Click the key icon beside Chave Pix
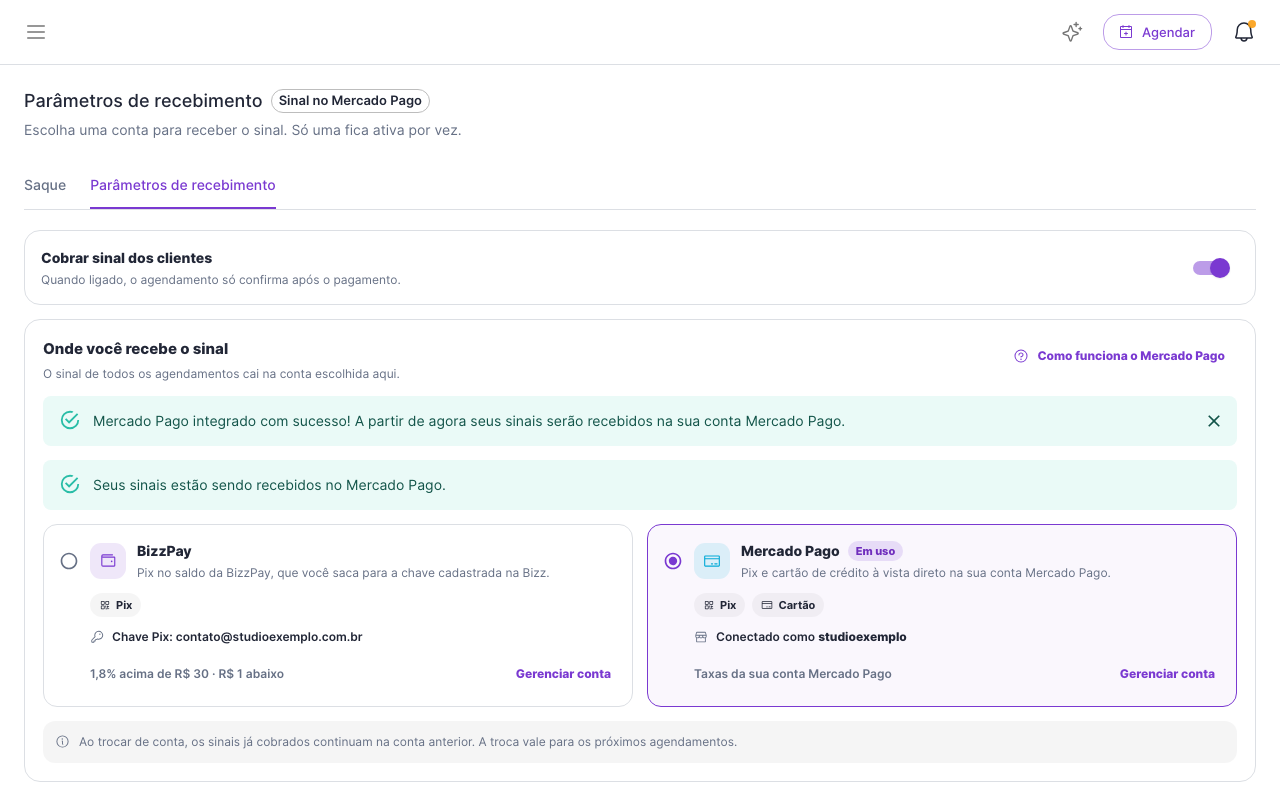The width and height of the screenshot is (1280, 800). click(97, 637)
